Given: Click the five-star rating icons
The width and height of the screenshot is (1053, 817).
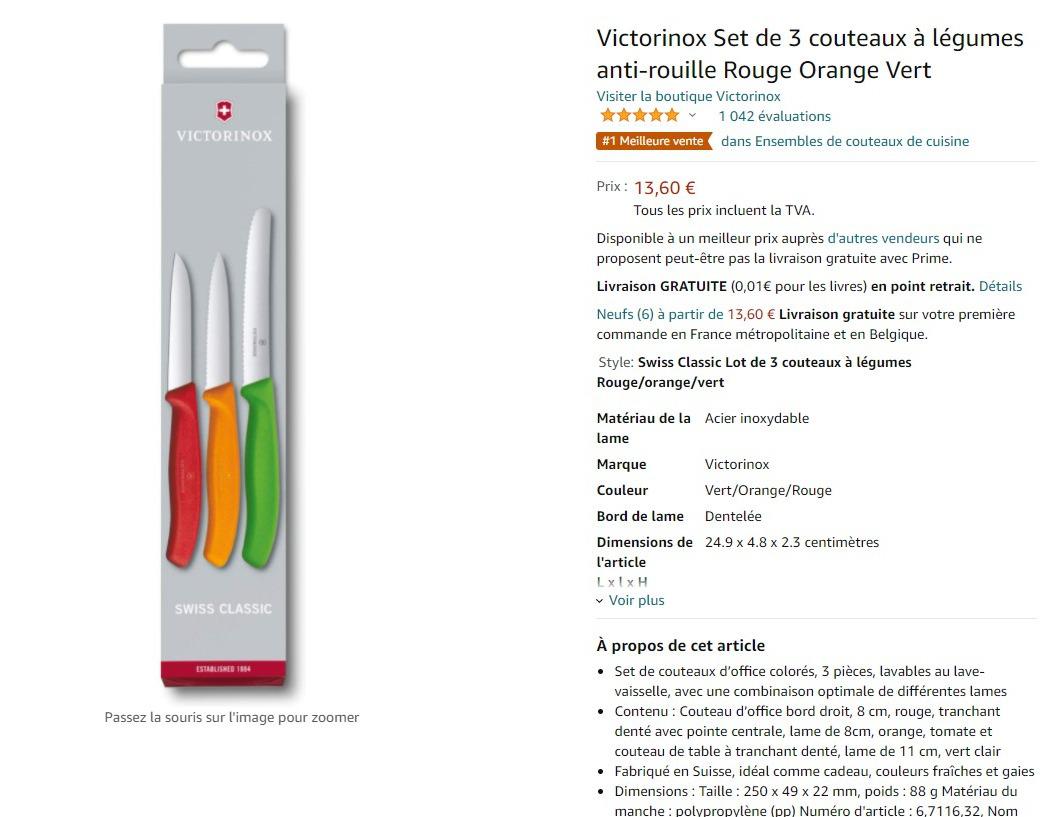Looking at the screenshot, I should (x=639, y=115).
